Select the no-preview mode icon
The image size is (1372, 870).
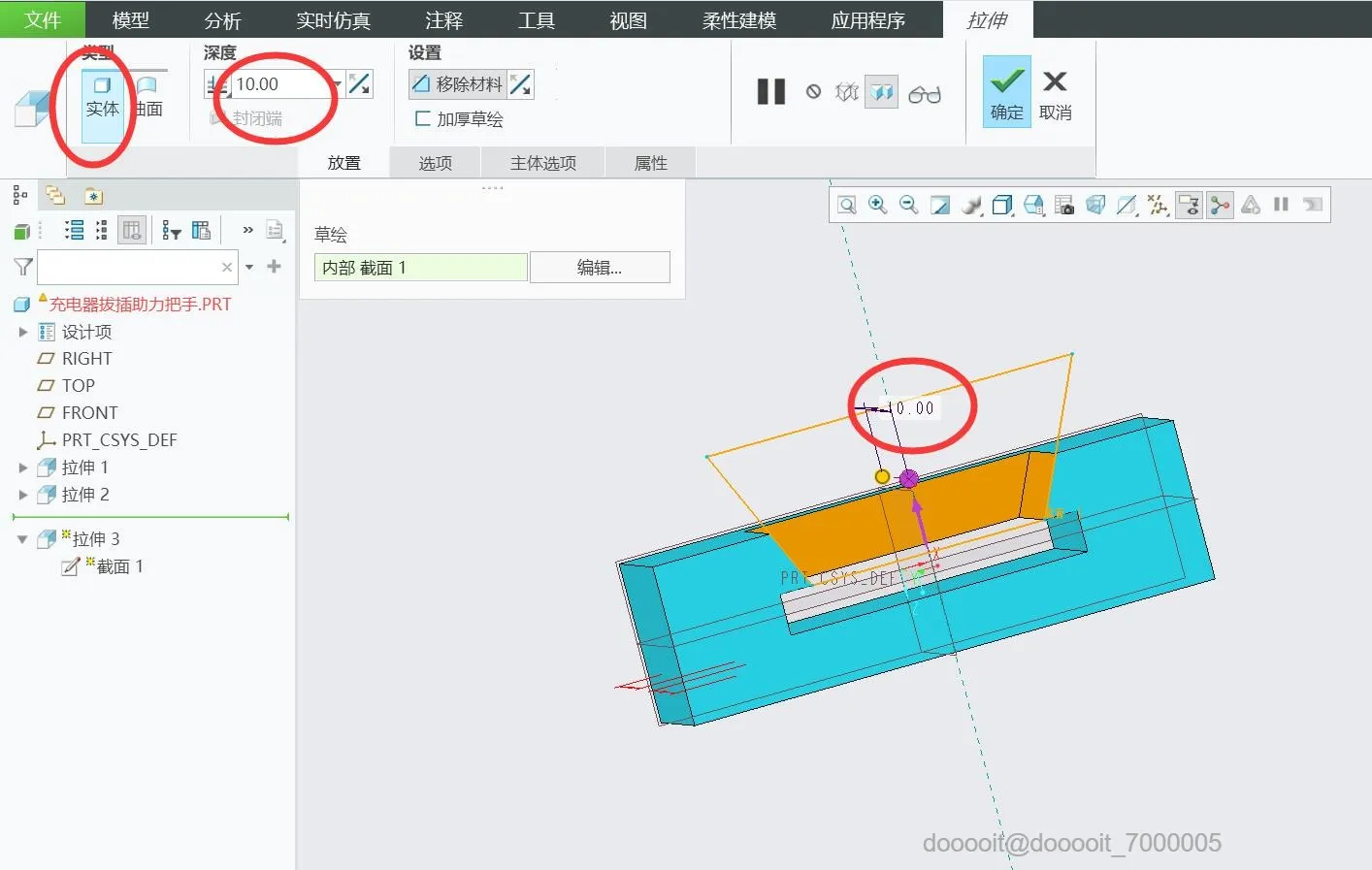[x=813, y=92]
